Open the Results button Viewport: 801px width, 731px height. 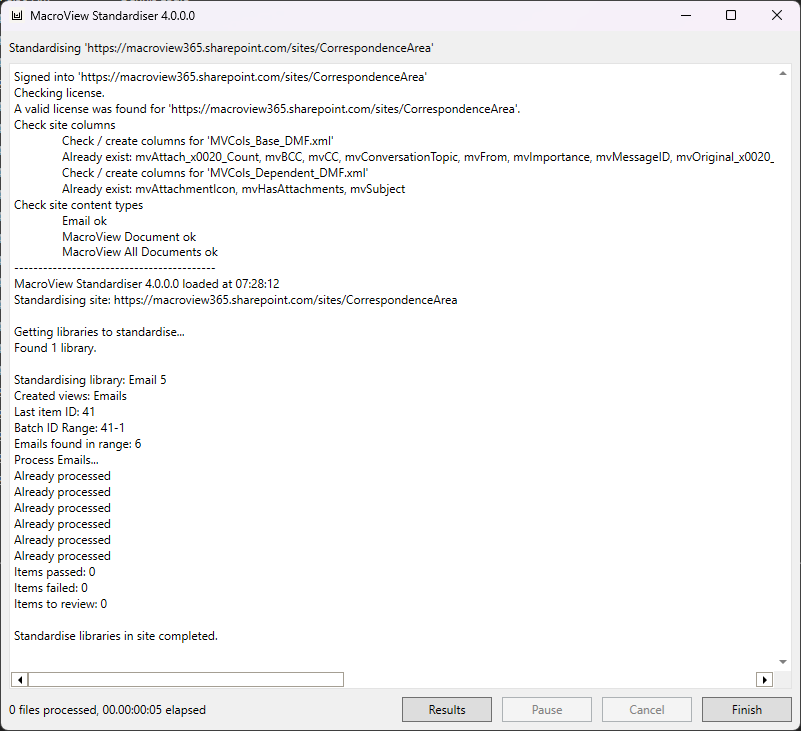point(446,710)
